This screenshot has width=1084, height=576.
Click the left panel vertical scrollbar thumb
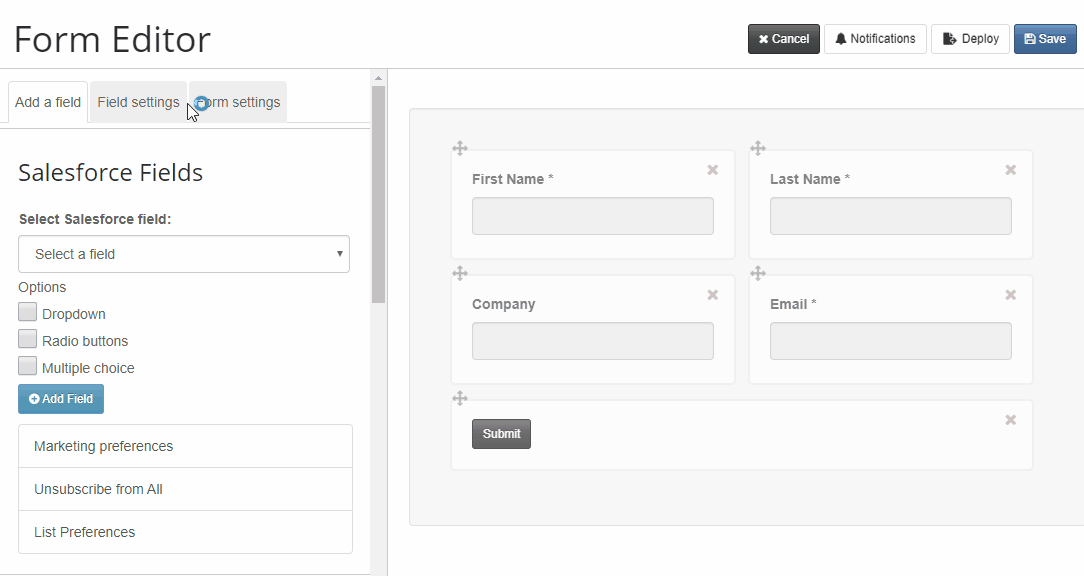click(x=378, y=194)
